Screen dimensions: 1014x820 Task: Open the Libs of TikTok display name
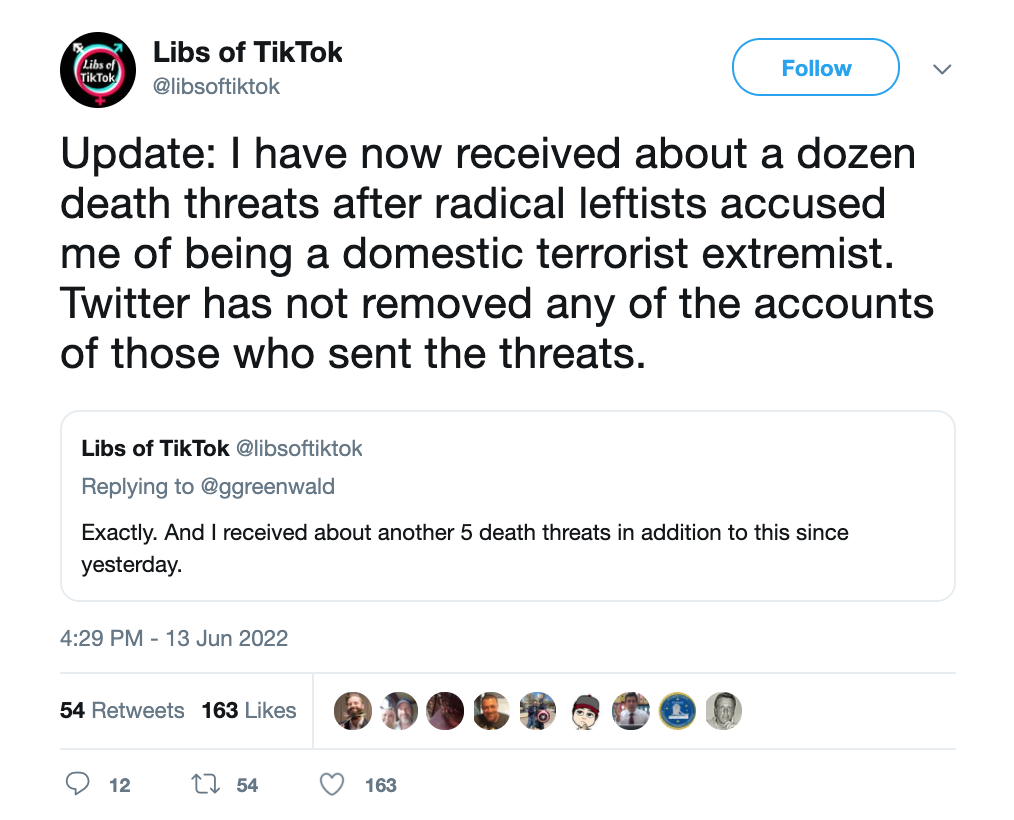pyautogui.click(x=247, y=52)
